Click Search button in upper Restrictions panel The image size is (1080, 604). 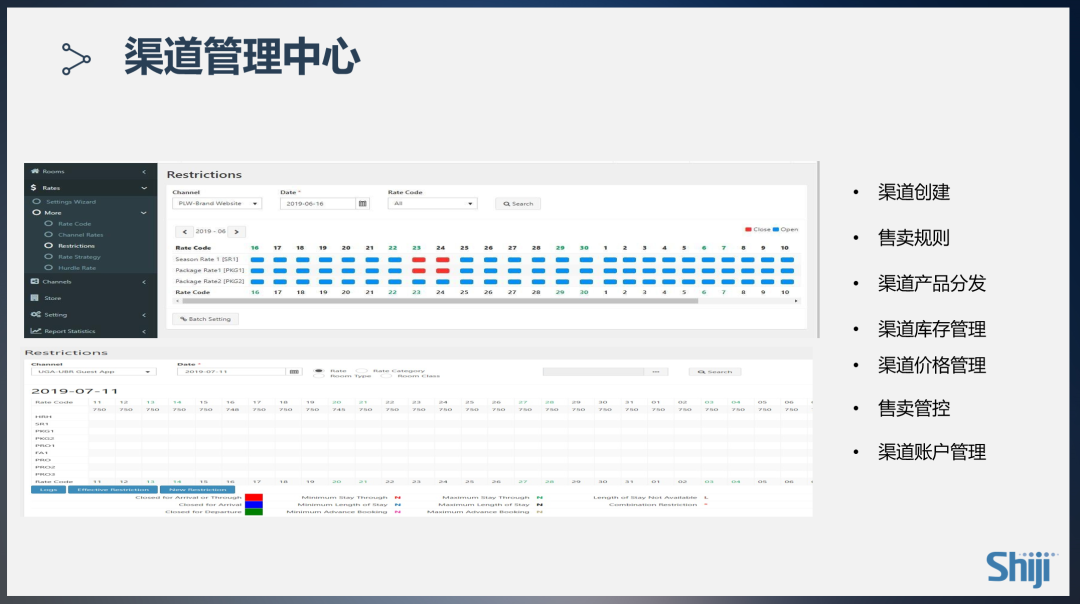pyautogui.click(x=518, y=204)
